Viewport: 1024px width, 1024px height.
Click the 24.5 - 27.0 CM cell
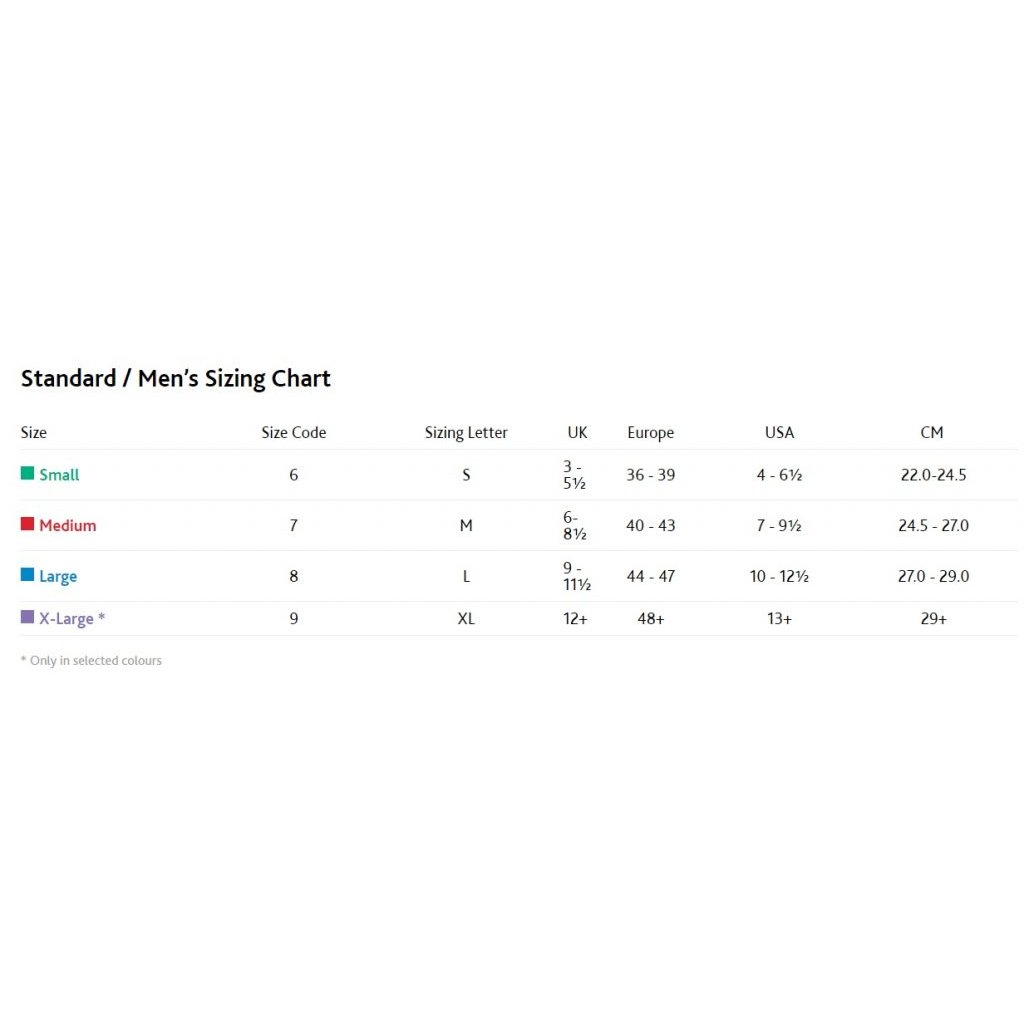933,526
